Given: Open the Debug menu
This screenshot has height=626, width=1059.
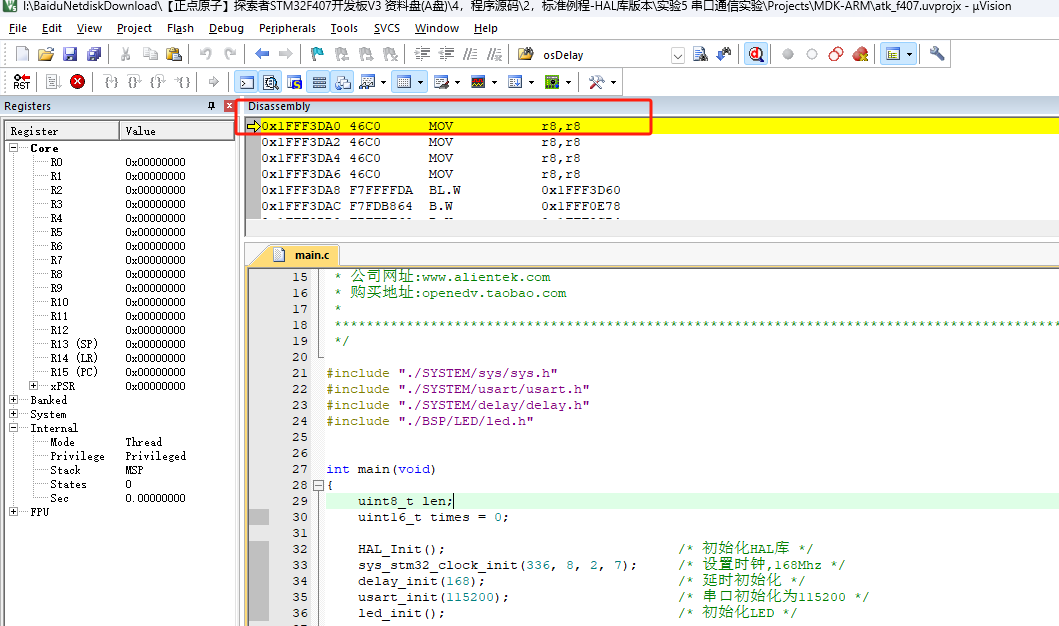Looking at the screenshot, I should [226, 28].
